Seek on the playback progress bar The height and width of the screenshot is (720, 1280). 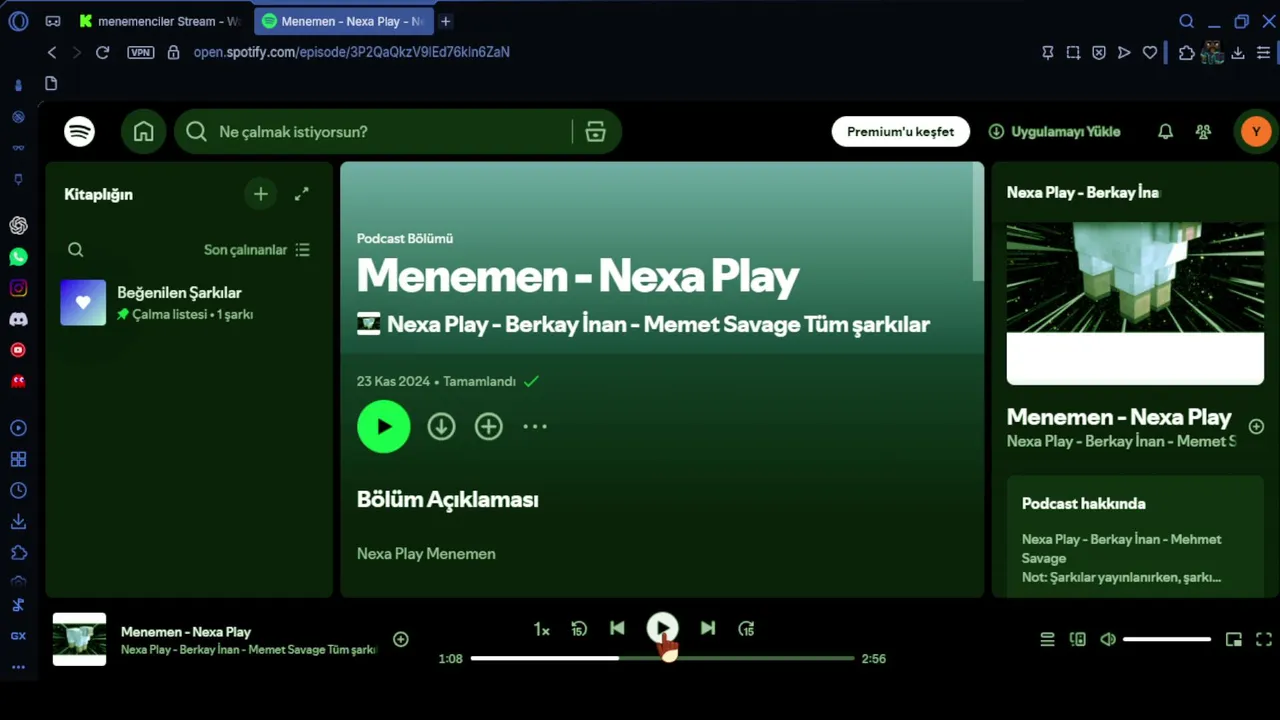tap(662, 658)
